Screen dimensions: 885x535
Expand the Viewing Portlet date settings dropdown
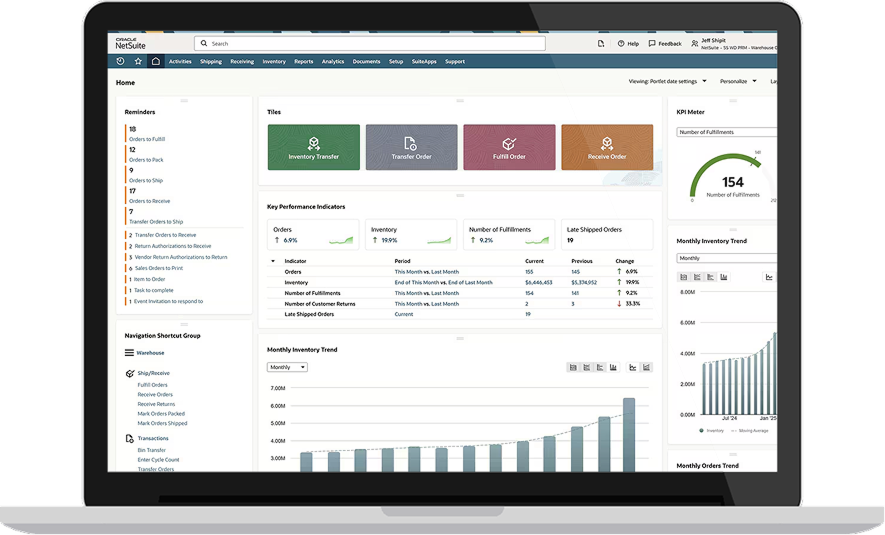pos(704,81)
